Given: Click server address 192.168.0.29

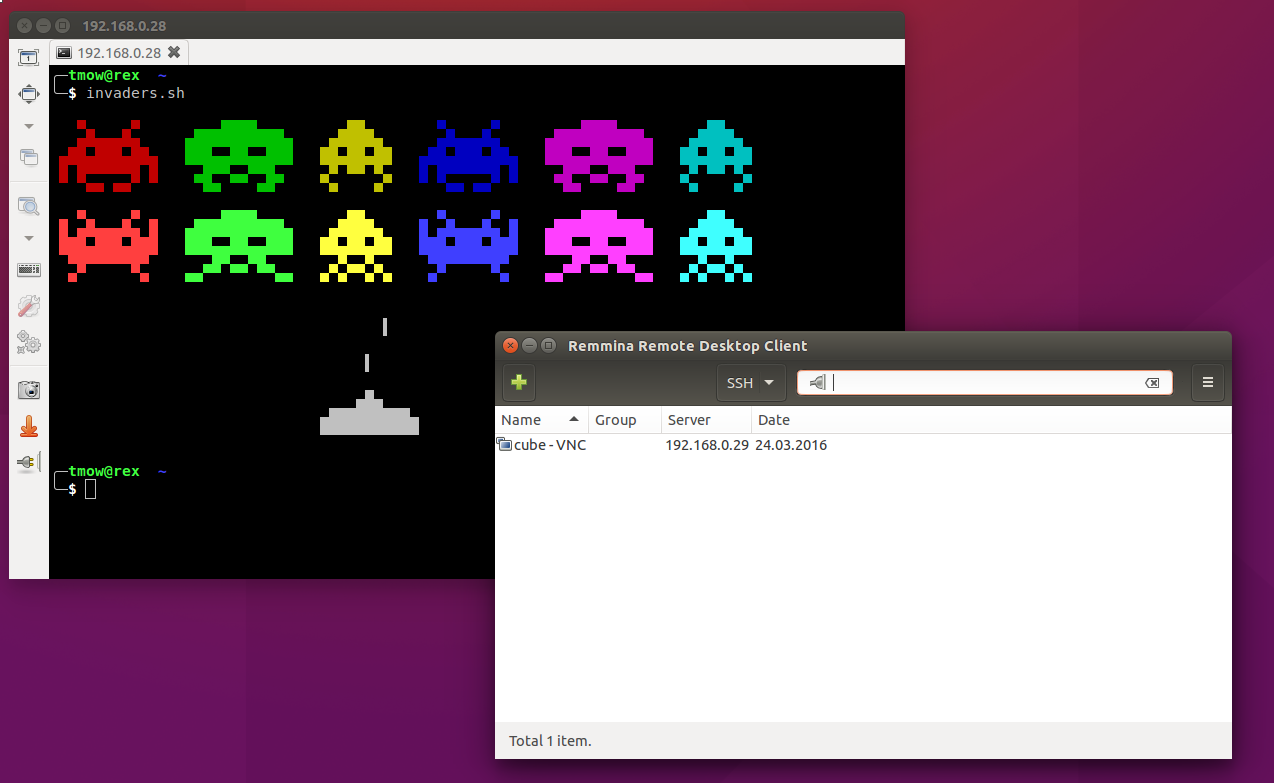Looking at the screenshot, I should (707, 445).
